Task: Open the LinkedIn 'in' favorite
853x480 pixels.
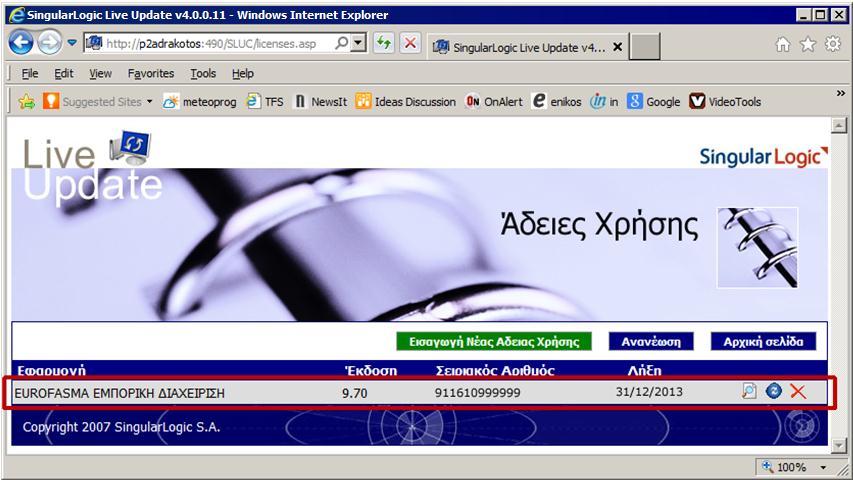Action: click(x=604, y=102)
